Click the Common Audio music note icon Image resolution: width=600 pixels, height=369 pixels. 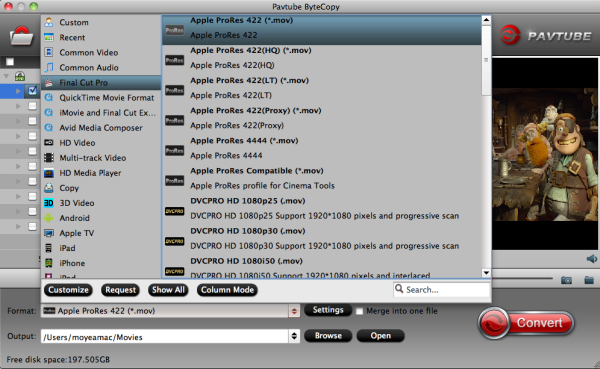[49, 67]
